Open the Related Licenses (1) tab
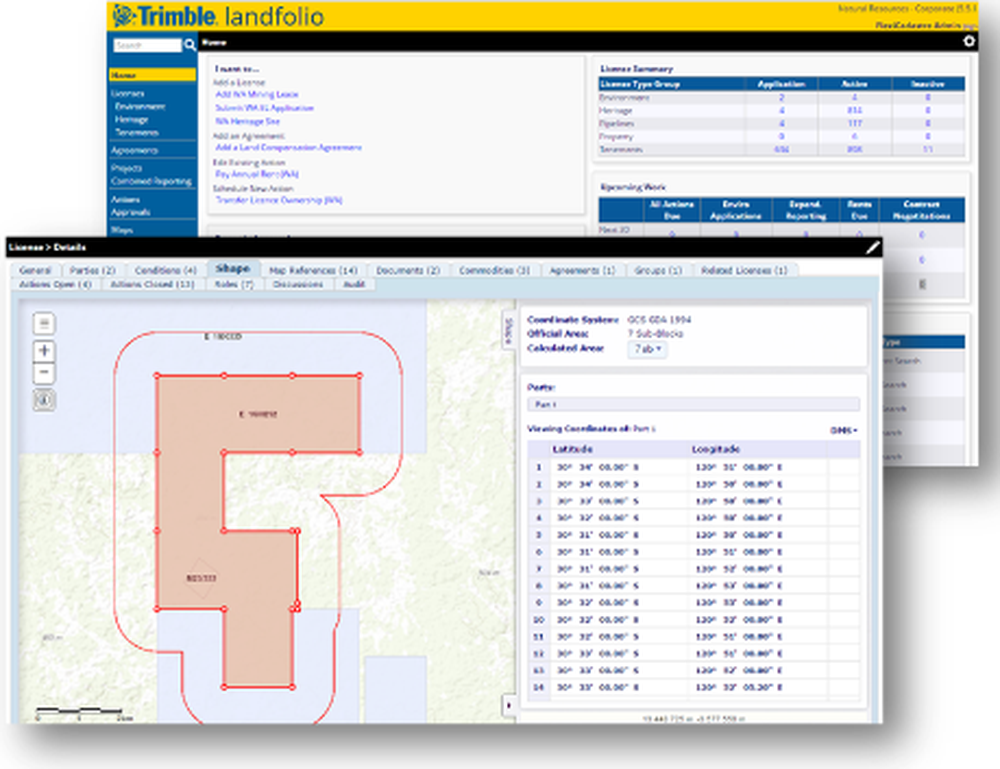 pyautogui.click(x=744, y=270)
